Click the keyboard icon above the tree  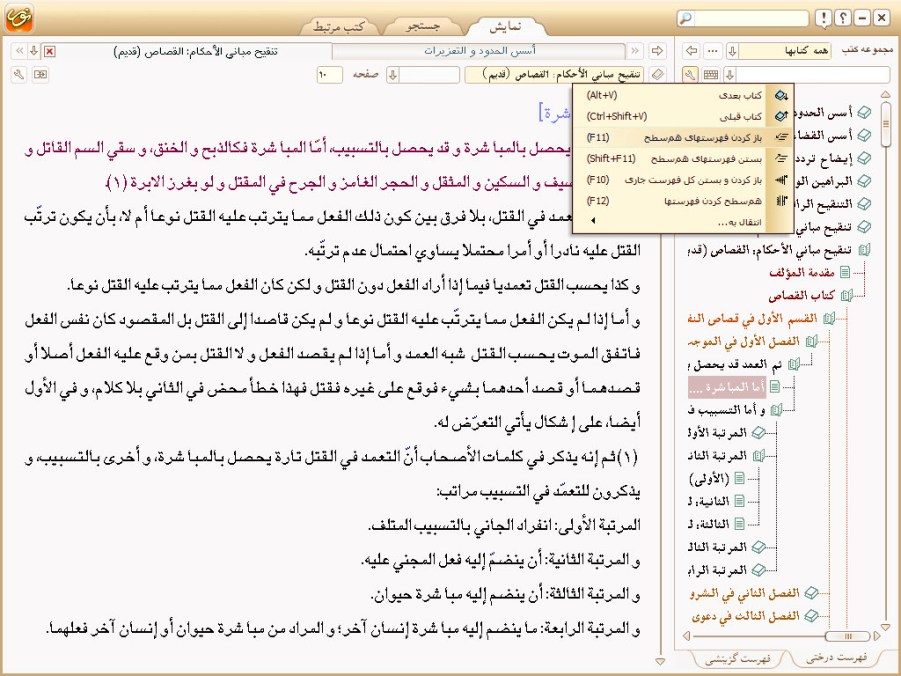point(710,74)
